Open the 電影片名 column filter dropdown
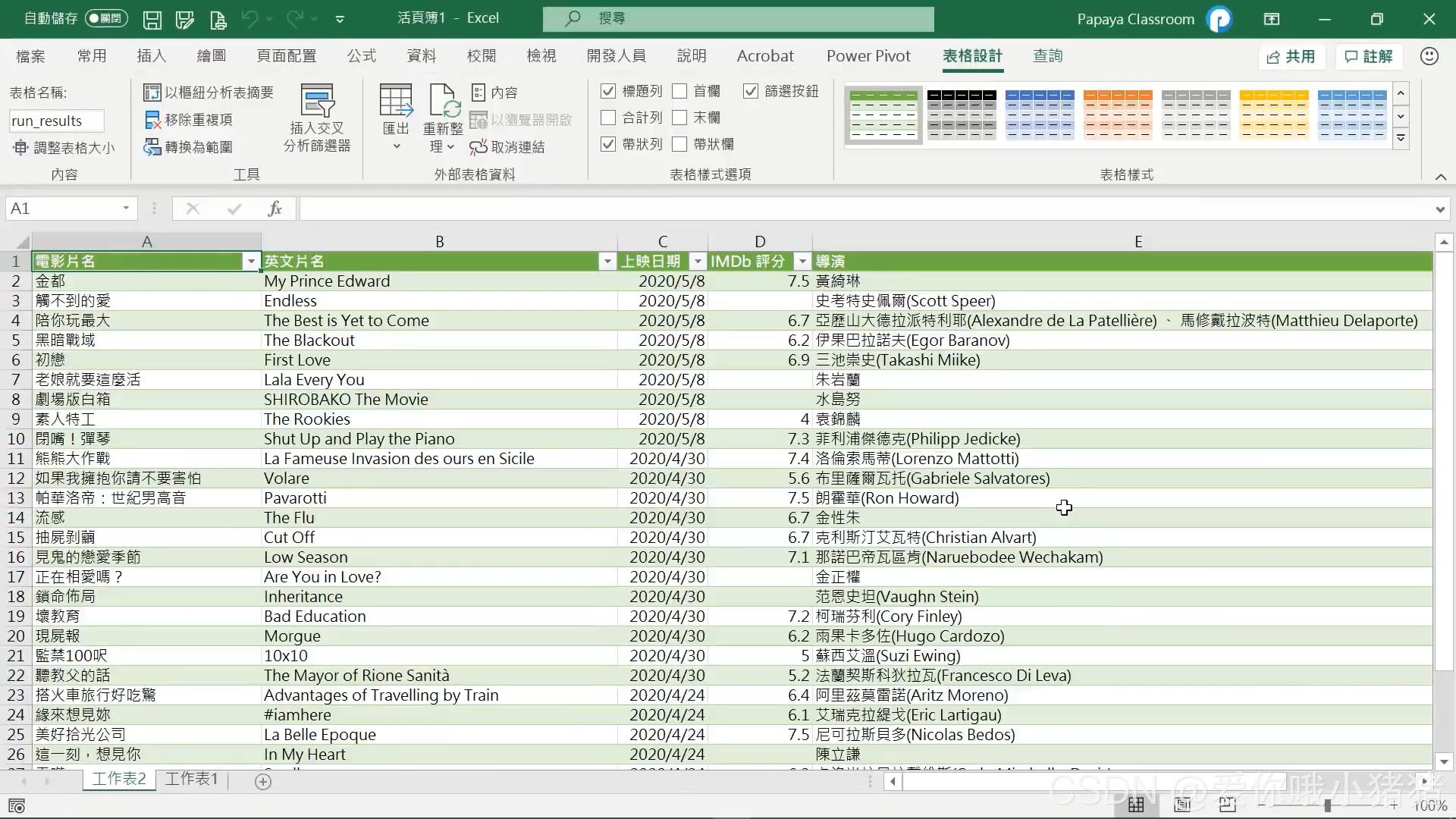1456x819 pixels. pos(251,262)
